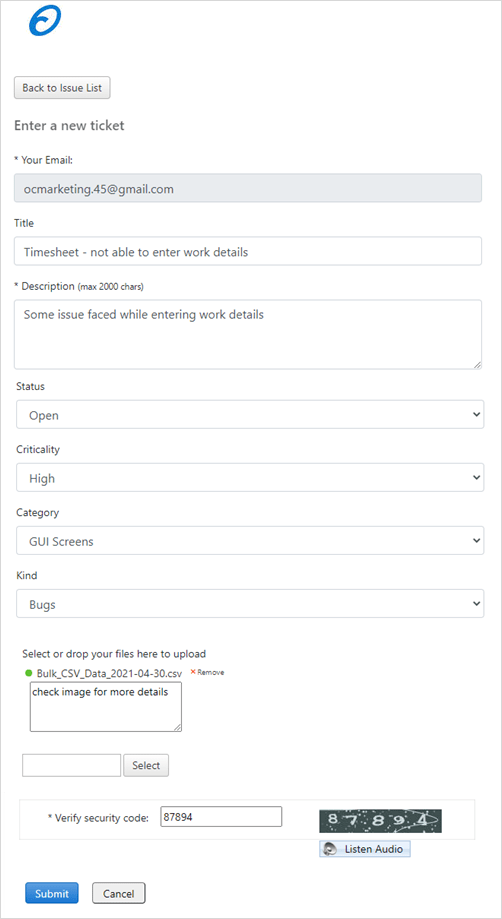
Task: Submit the new ticket
Action: coord(52,893)
